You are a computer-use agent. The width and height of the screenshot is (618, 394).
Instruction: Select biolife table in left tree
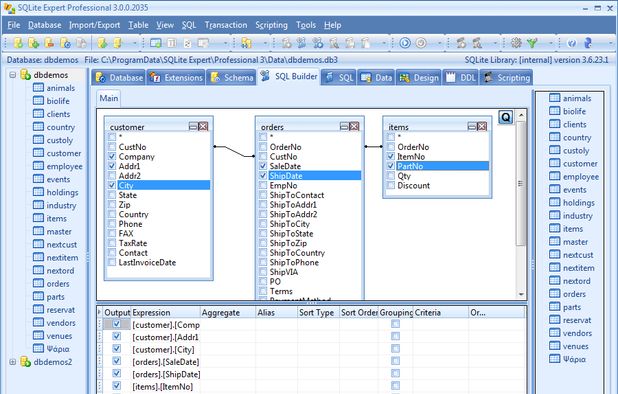[58, 101]
